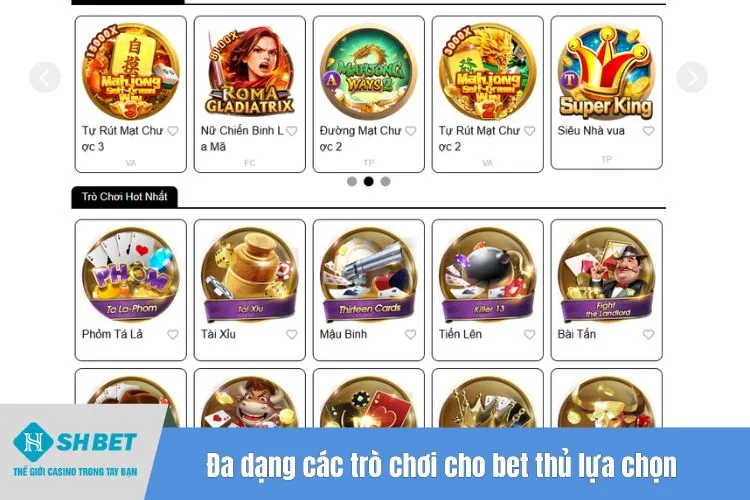This screenshot has width=750, height=500.
Task: Favorite Tự Rút Mạt Chược 3 with heart
Action: 173,131
